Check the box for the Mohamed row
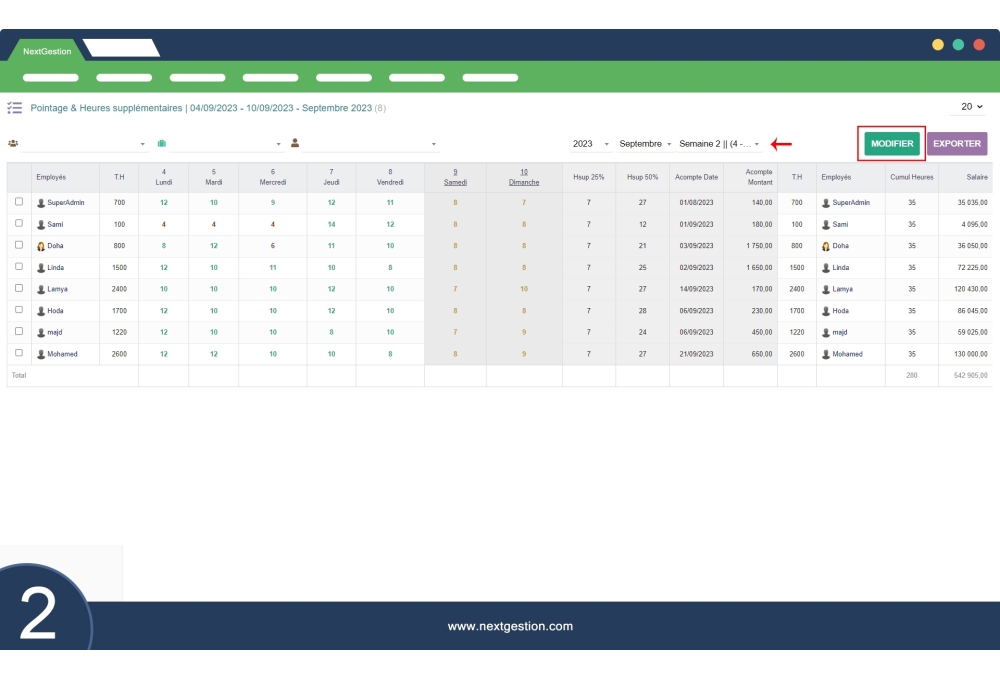The width and height of the screenshot is (1000, 679). click(19, 353)
